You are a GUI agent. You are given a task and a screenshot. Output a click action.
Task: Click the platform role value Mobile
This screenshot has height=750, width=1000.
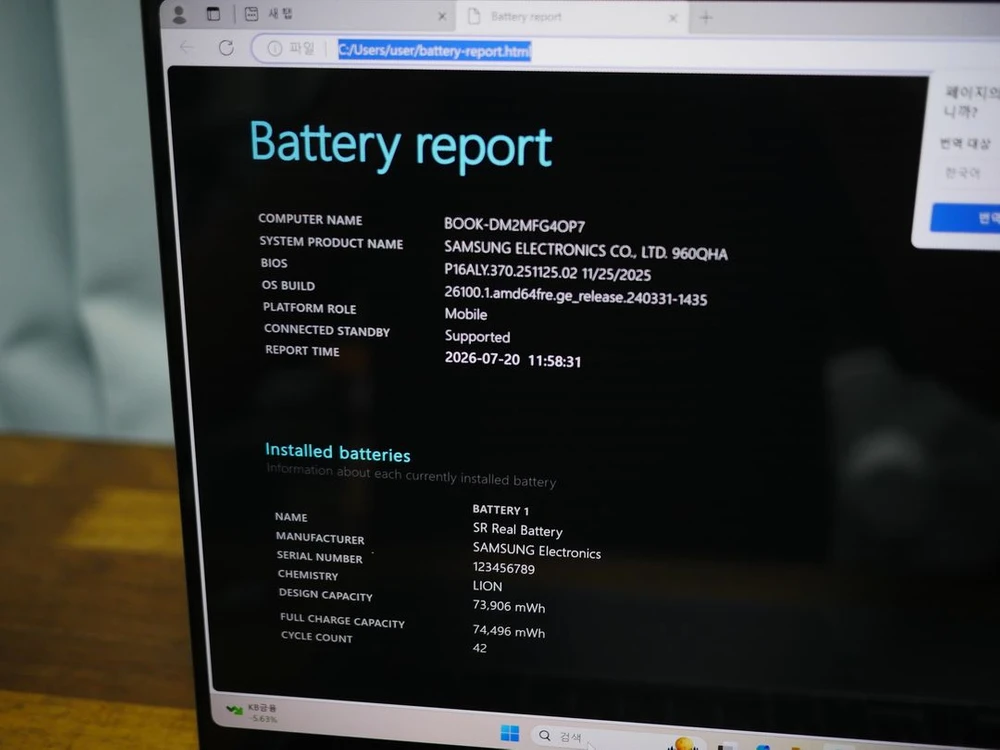click(x=466, y=314)
